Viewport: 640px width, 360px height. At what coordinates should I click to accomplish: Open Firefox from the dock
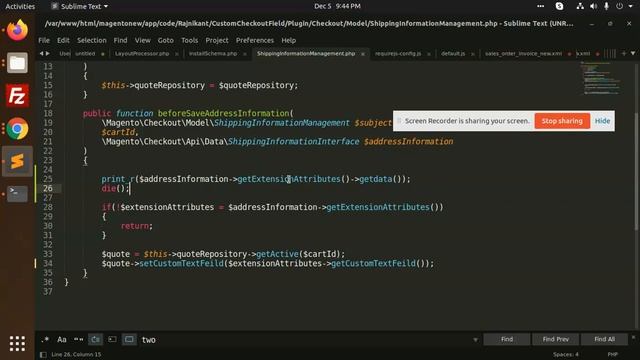(17, 30)
